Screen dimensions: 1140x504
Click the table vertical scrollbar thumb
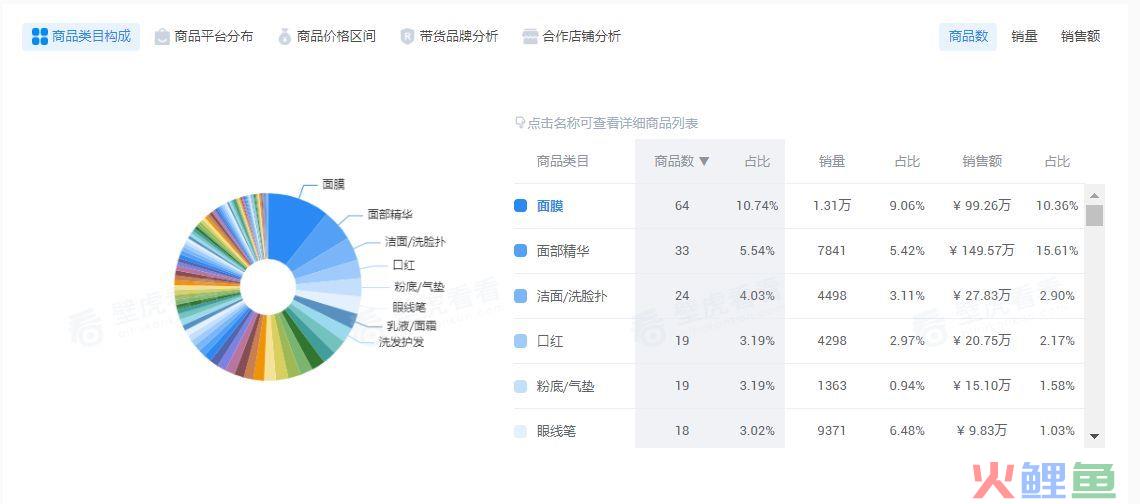[1094, 215]
